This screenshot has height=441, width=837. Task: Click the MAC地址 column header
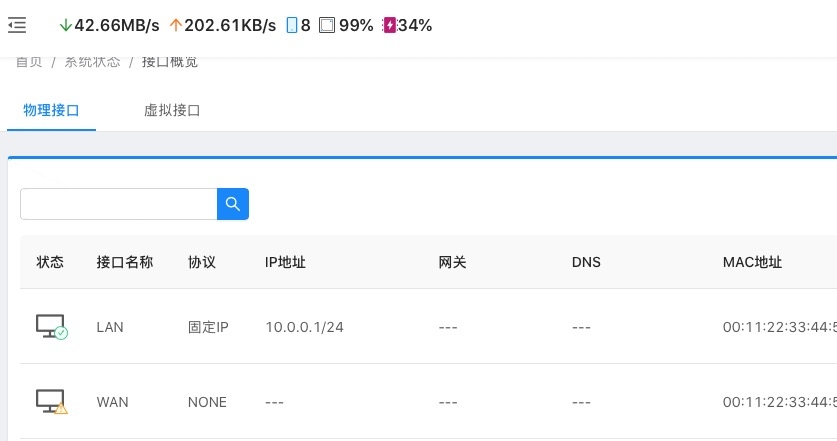[x=752, y=262]
